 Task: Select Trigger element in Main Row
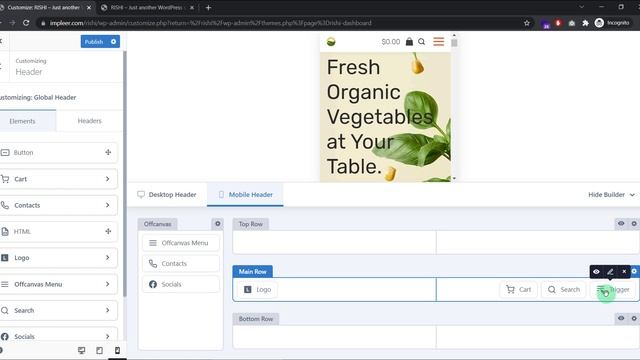coord(613,289)
